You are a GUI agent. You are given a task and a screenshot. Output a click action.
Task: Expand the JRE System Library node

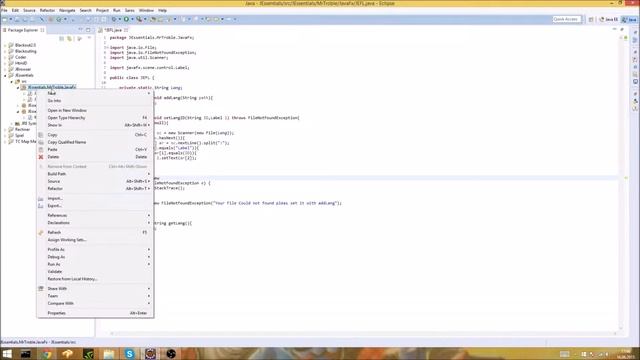pyautogui.click(x=11, y=123)
